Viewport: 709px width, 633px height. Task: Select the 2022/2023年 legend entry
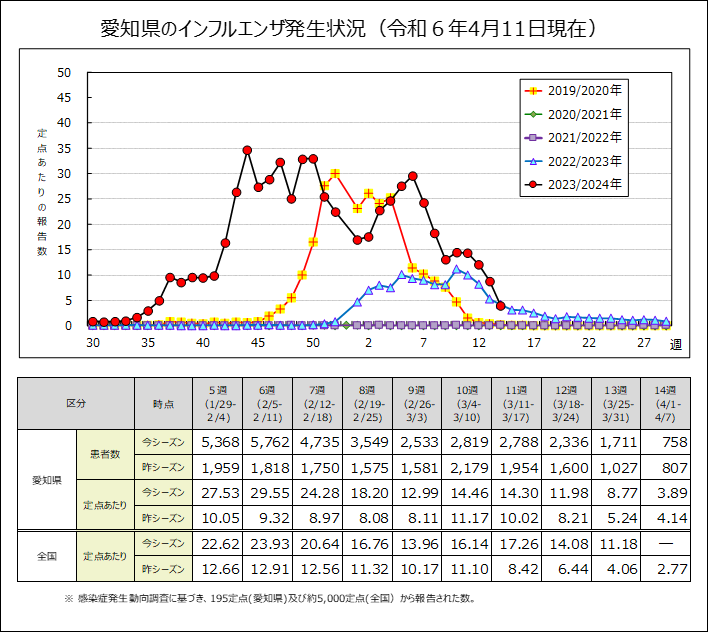coord(573,161)
